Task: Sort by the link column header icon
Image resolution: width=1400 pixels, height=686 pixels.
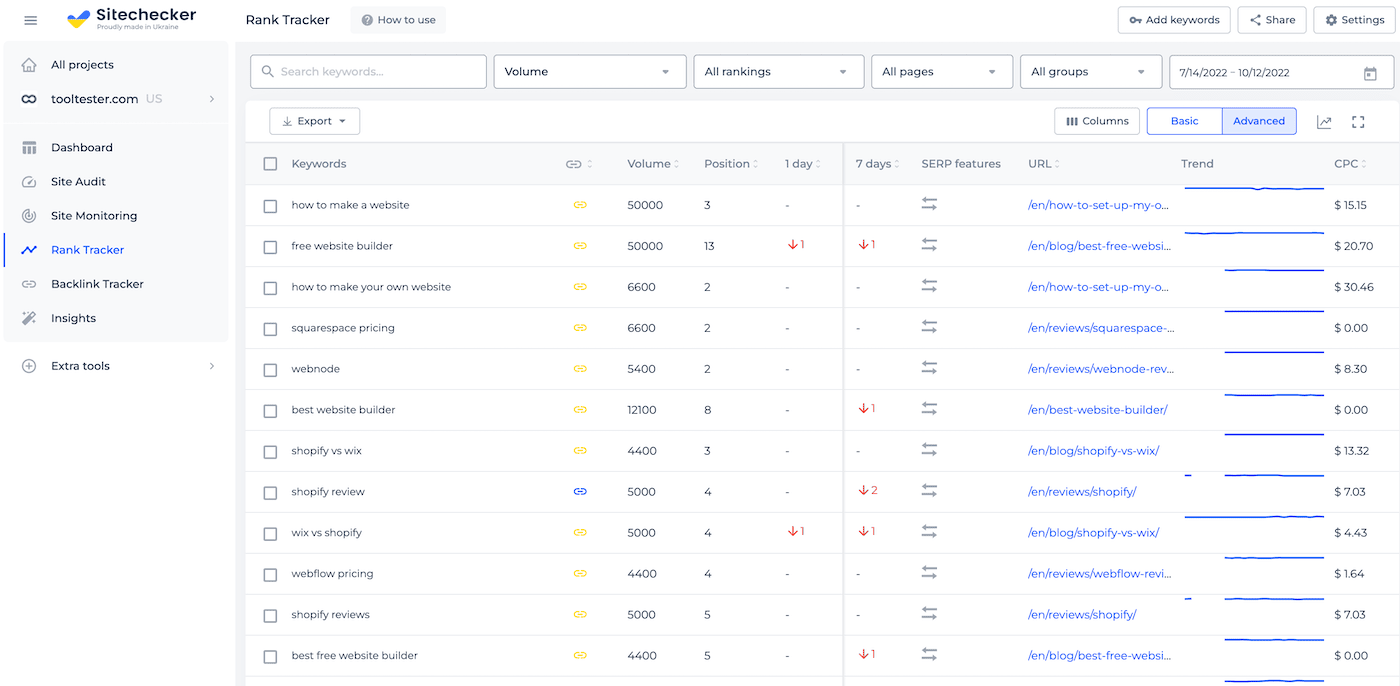Action: point(579,164)
